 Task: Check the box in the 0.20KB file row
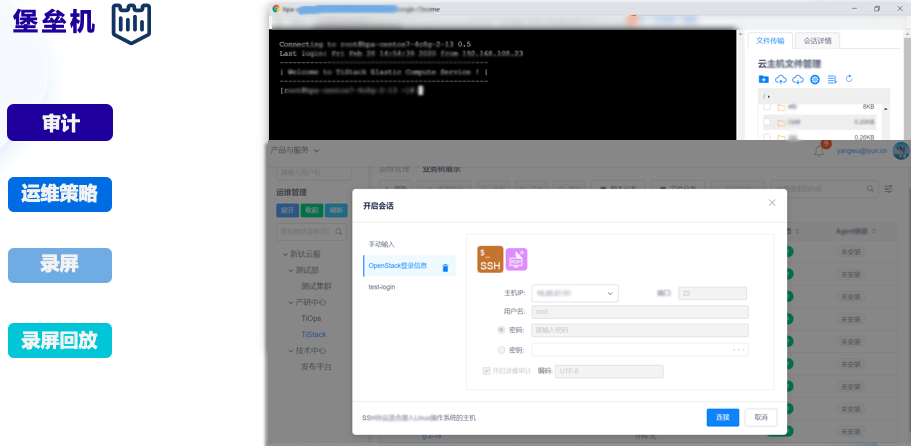coord(767,122)
